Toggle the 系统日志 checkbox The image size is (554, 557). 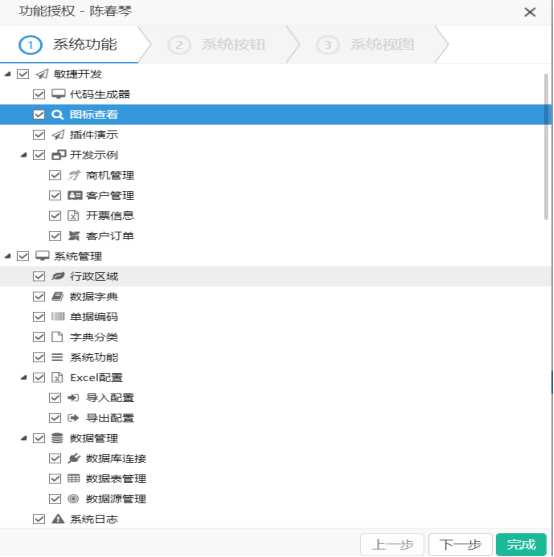click(x=39, y=519)
